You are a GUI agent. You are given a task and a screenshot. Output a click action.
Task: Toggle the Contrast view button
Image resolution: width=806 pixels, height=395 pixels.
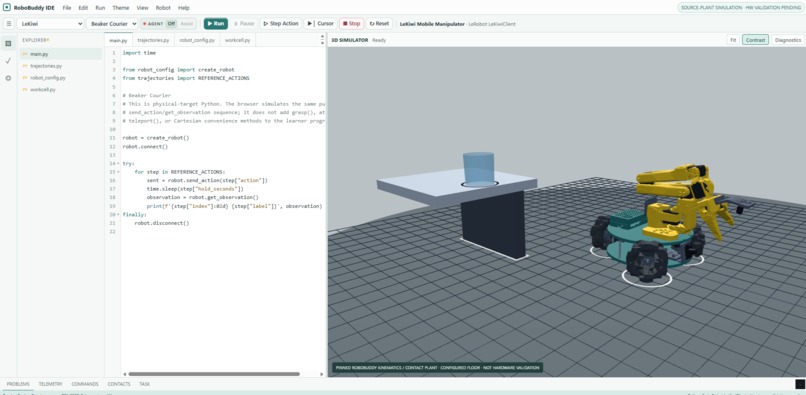pos(755,40)
